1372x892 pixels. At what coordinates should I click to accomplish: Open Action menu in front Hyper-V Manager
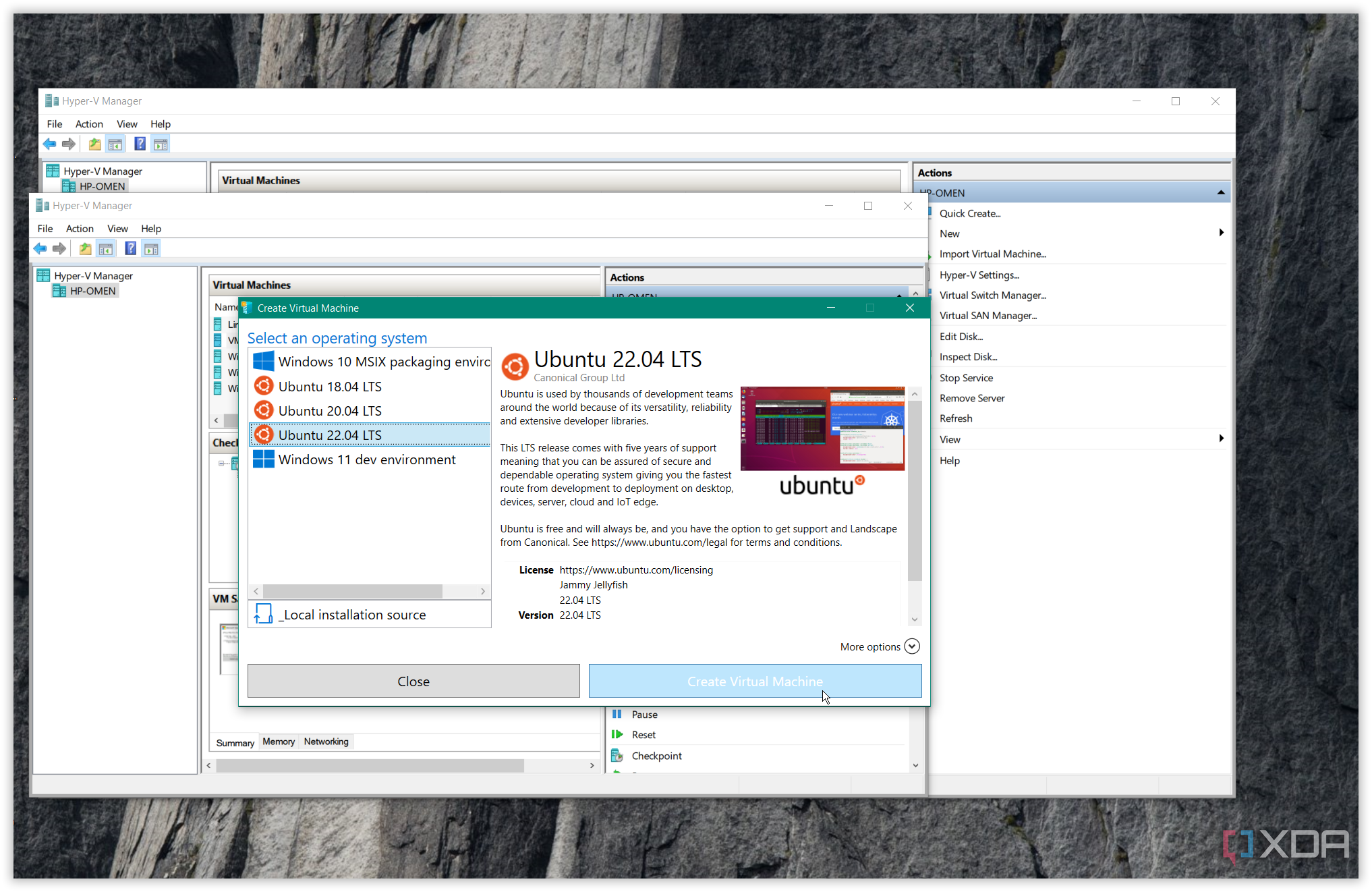80,229
